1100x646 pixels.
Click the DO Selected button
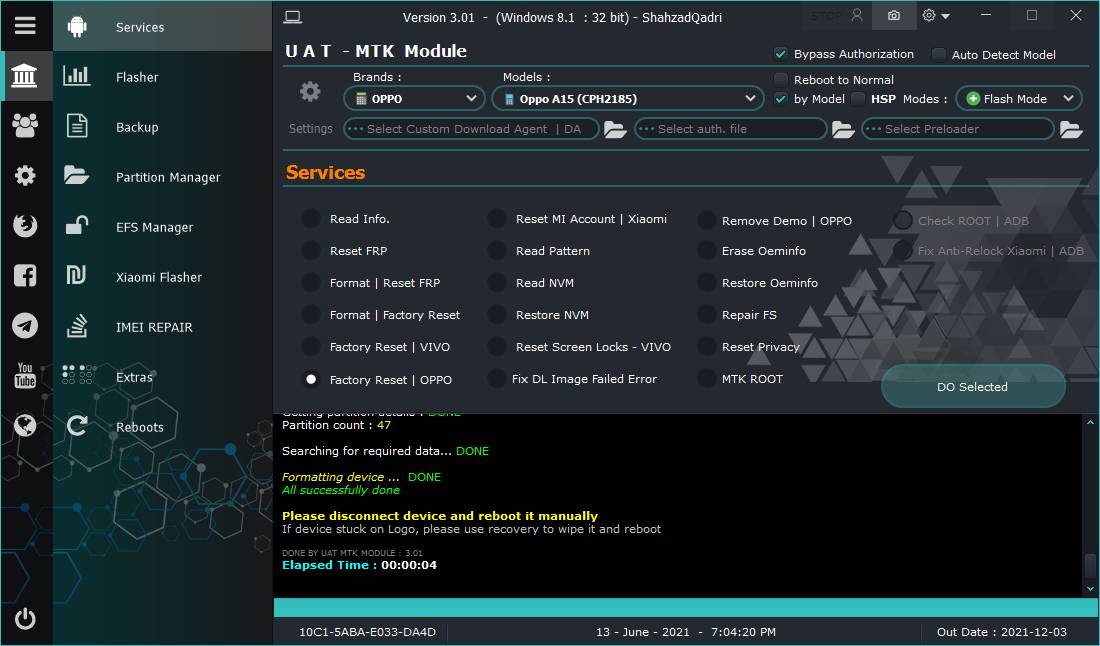972,387
